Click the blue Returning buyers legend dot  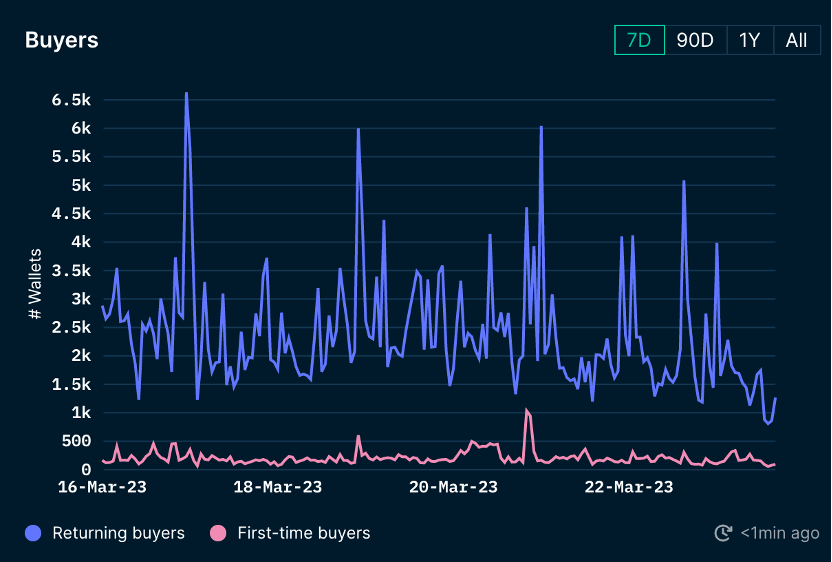34,533
